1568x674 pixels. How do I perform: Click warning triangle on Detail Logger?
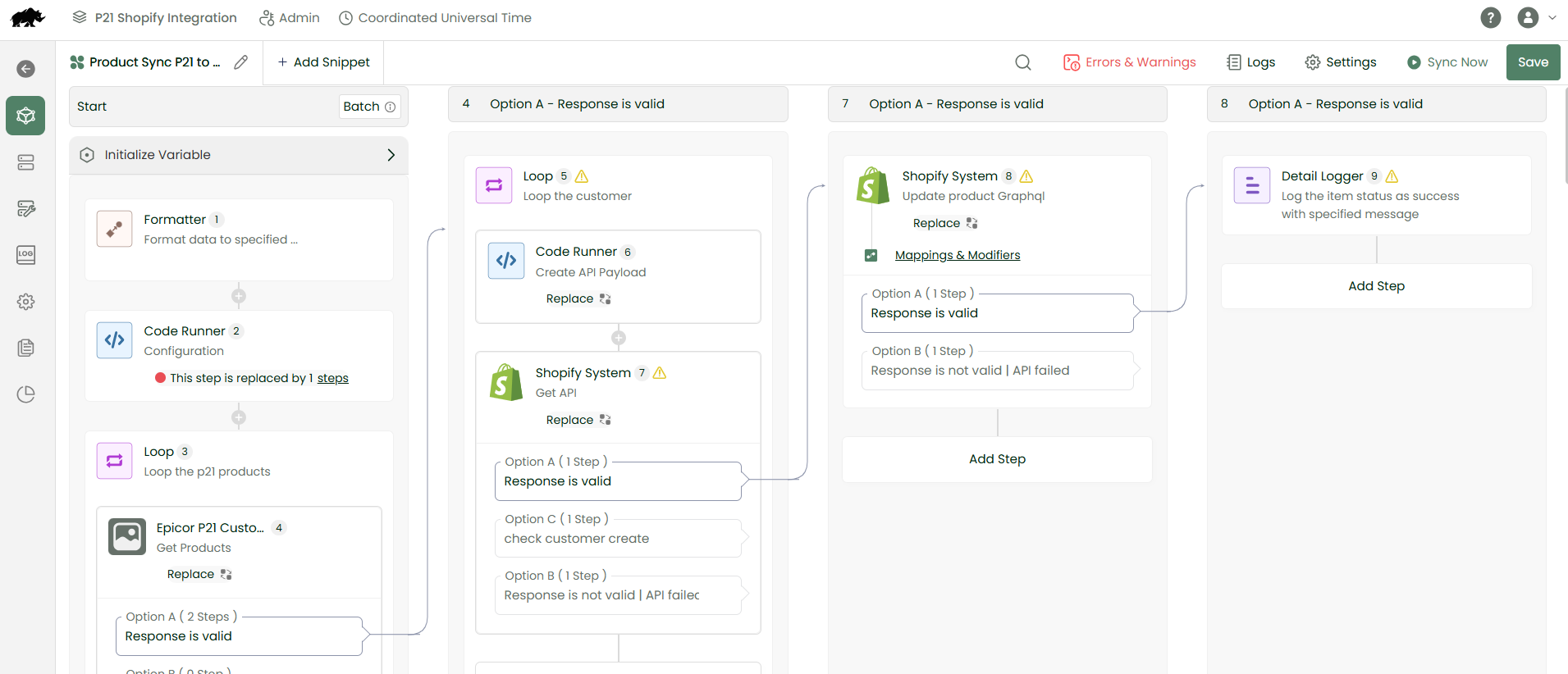point(1392,176)
